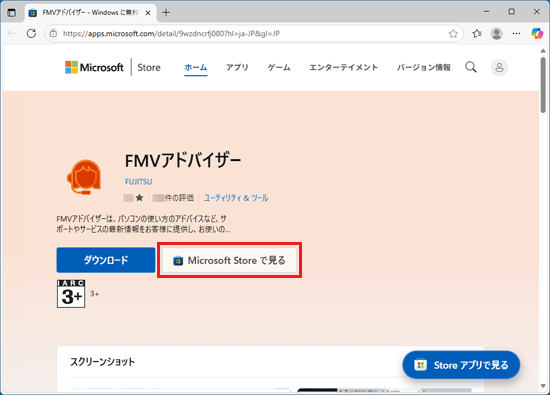Click the Store link in header
Viewport: 550px width, 395px height.
click(149, 67)
